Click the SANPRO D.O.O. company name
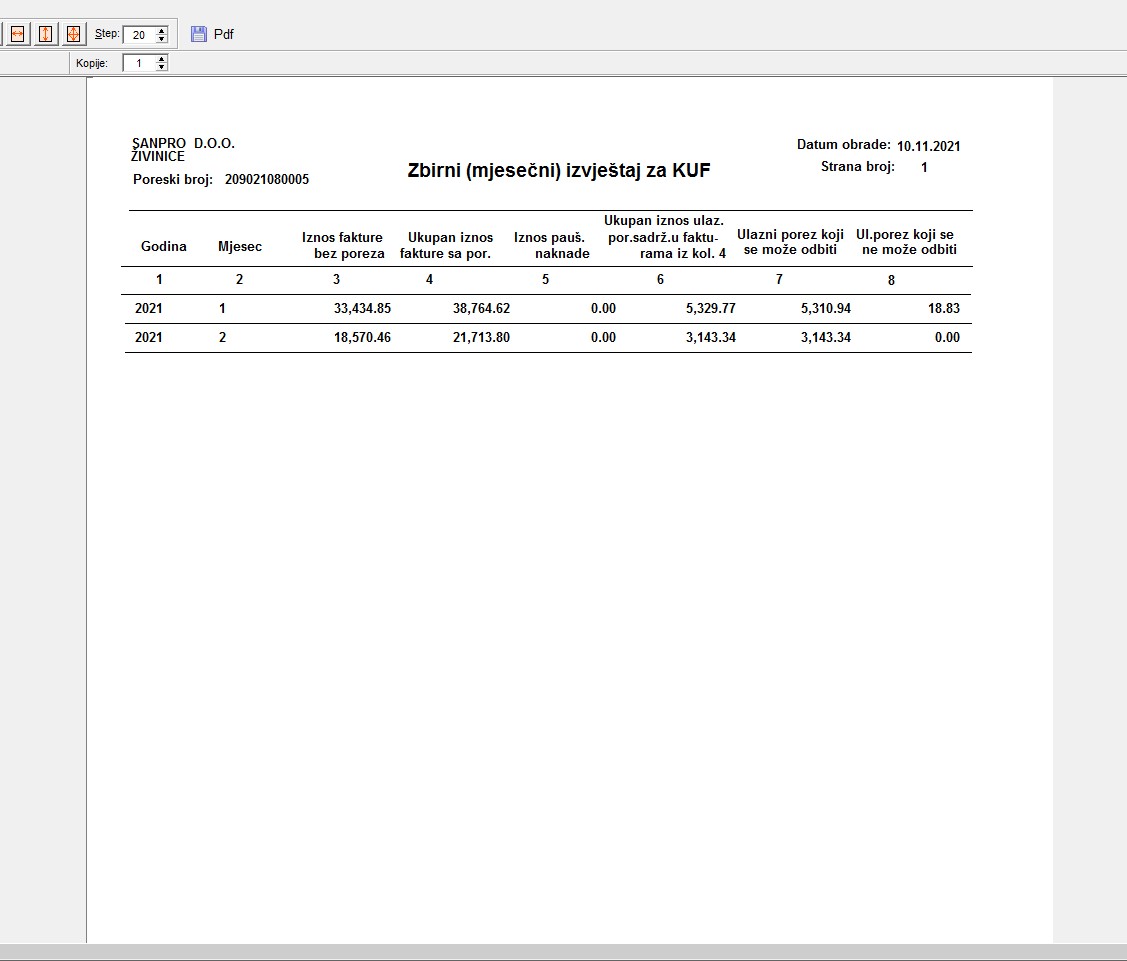Screen dimensions: 1127x961 point(183,143)
